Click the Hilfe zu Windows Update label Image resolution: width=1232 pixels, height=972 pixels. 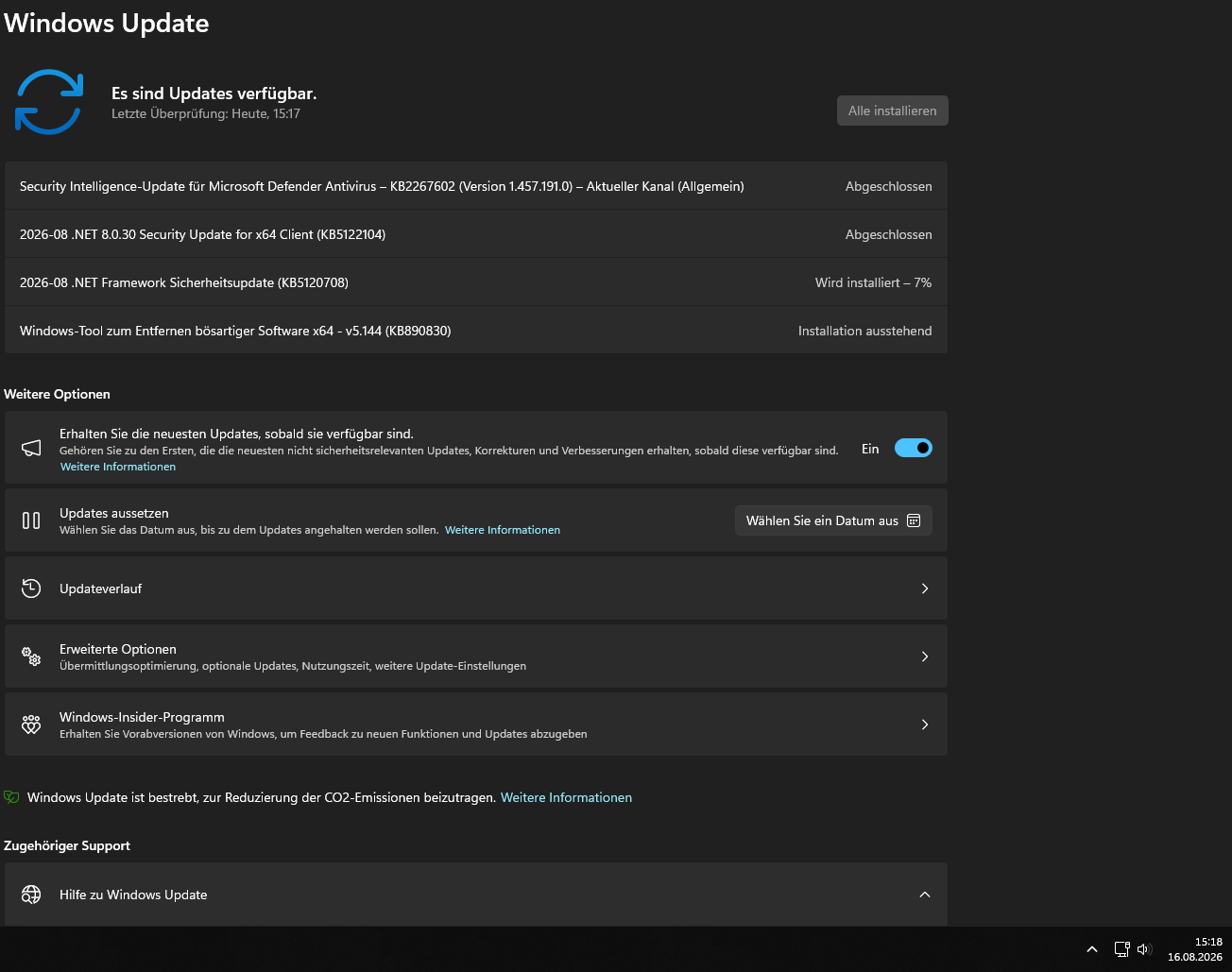point(133,895)
